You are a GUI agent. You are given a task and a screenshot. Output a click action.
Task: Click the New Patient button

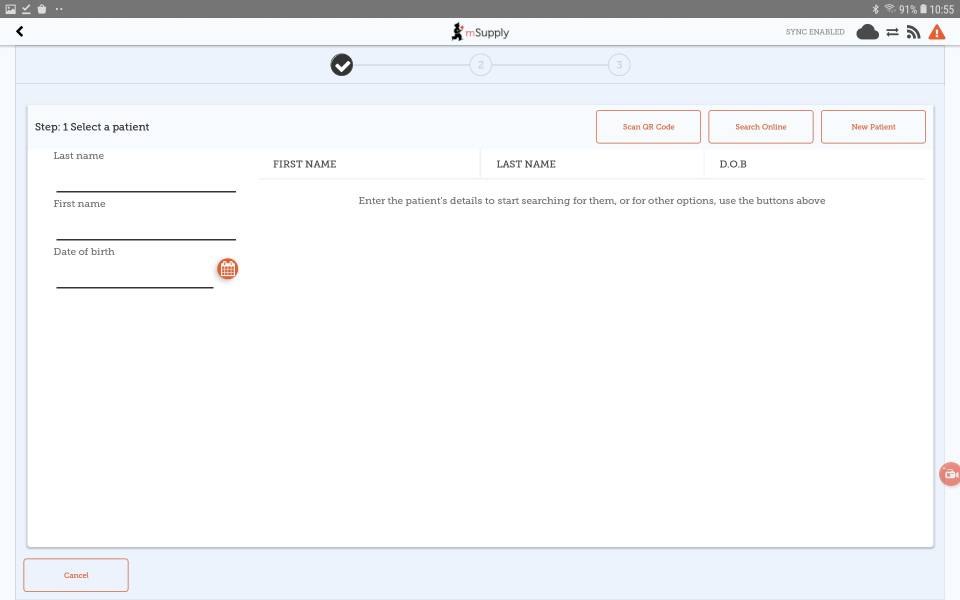tap(873, 127)
